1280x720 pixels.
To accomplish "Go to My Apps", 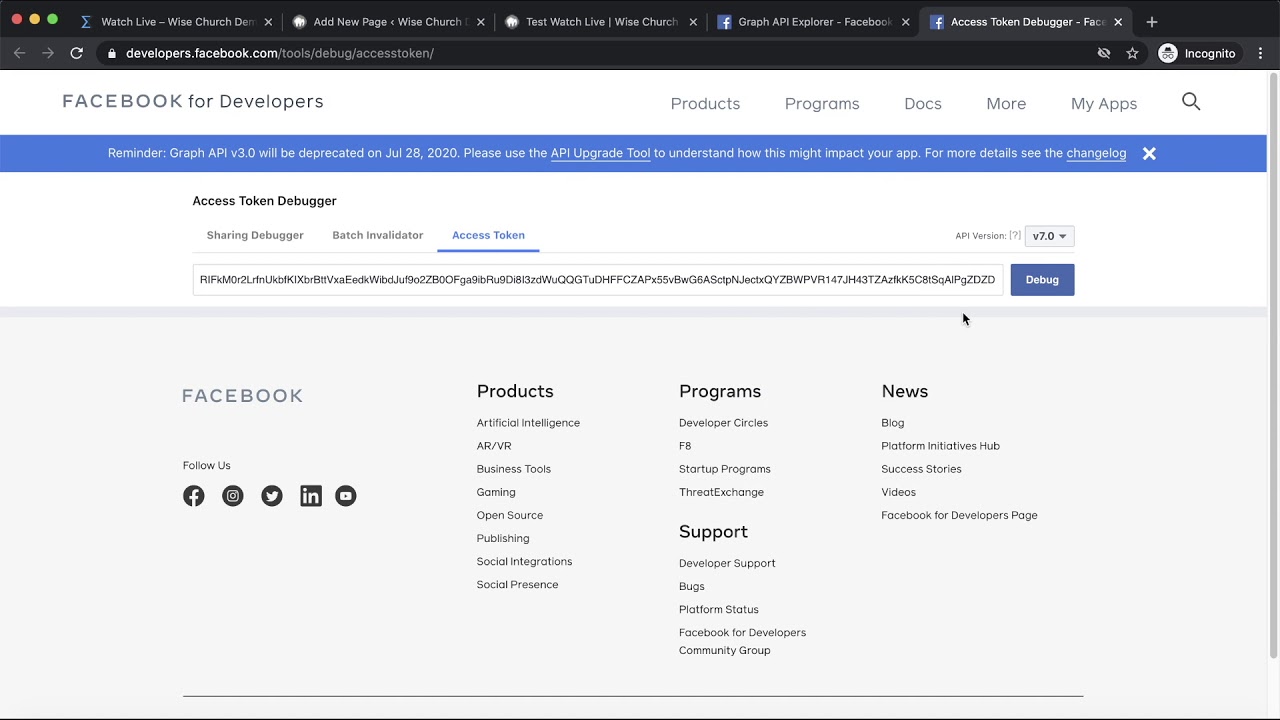I will pyautogui.click(x=1104, y=104).
